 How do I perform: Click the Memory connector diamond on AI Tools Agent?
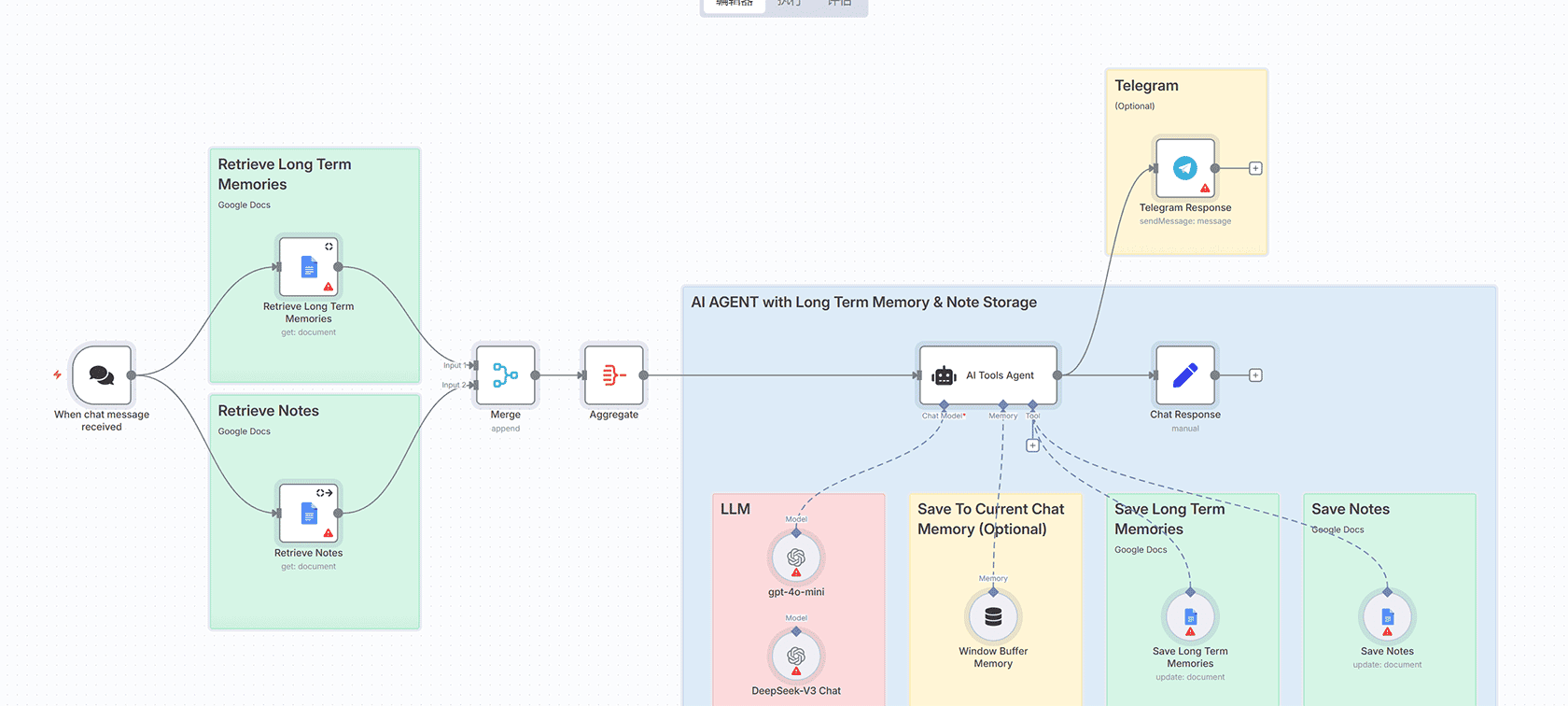point(1003,405)
